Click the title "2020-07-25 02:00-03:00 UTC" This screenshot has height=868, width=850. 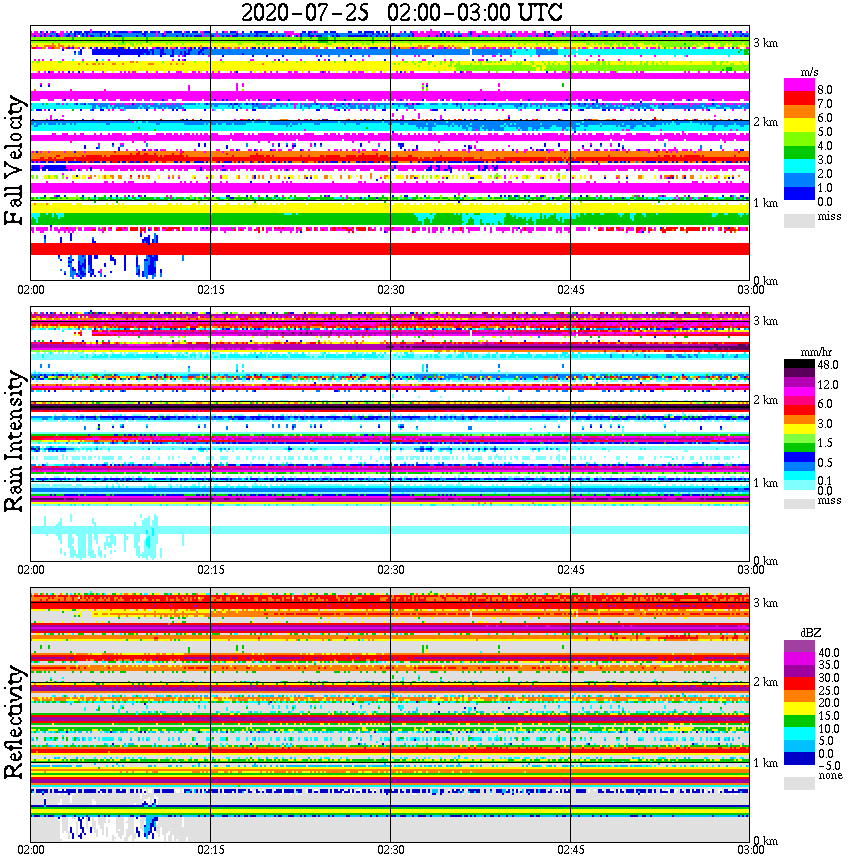[x=401, y=12]
